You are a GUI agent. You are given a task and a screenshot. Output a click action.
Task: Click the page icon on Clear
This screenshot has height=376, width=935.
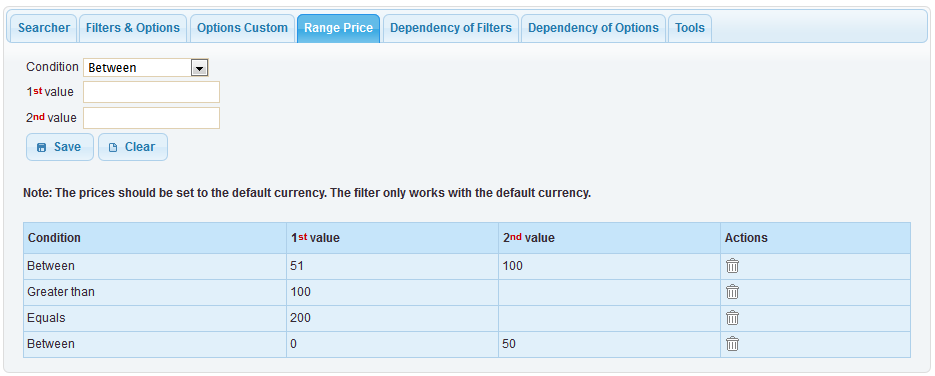coord(113,147)
